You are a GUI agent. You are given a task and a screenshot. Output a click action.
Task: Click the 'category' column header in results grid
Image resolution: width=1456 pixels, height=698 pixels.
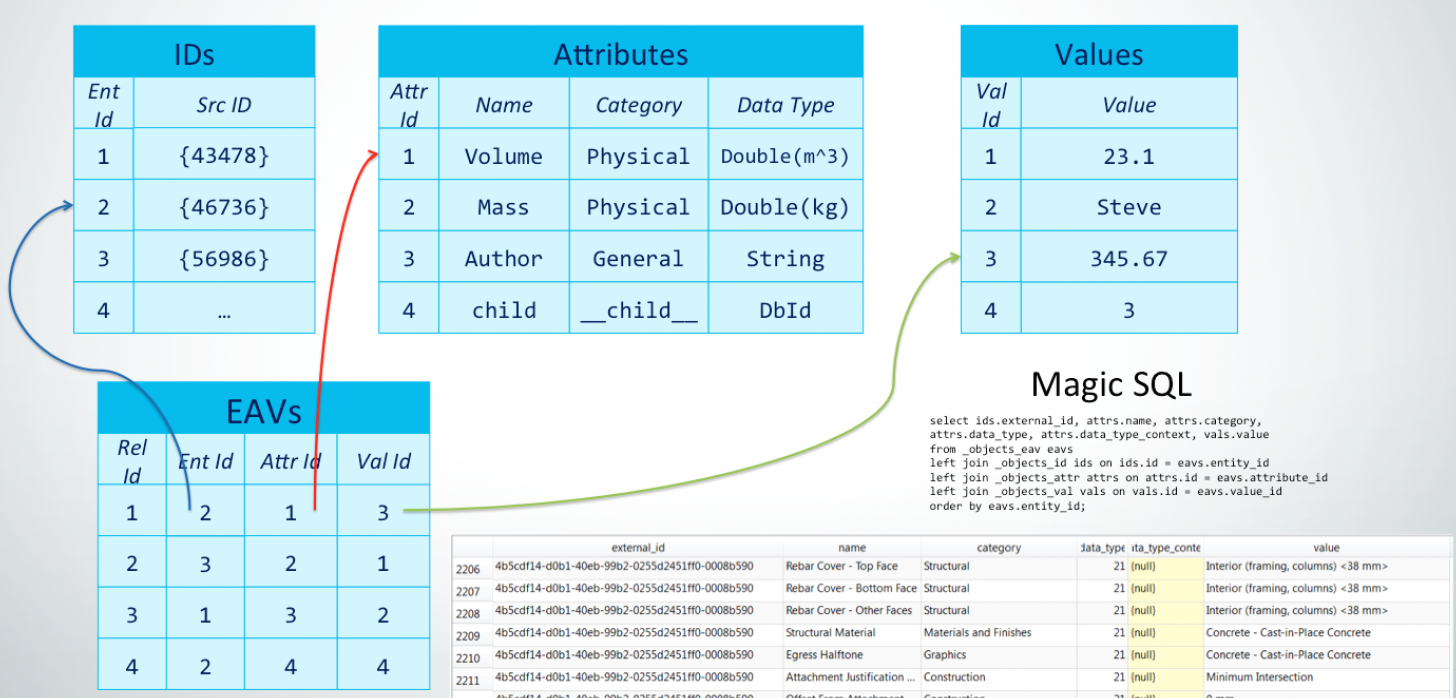click(x=999, y=548)
